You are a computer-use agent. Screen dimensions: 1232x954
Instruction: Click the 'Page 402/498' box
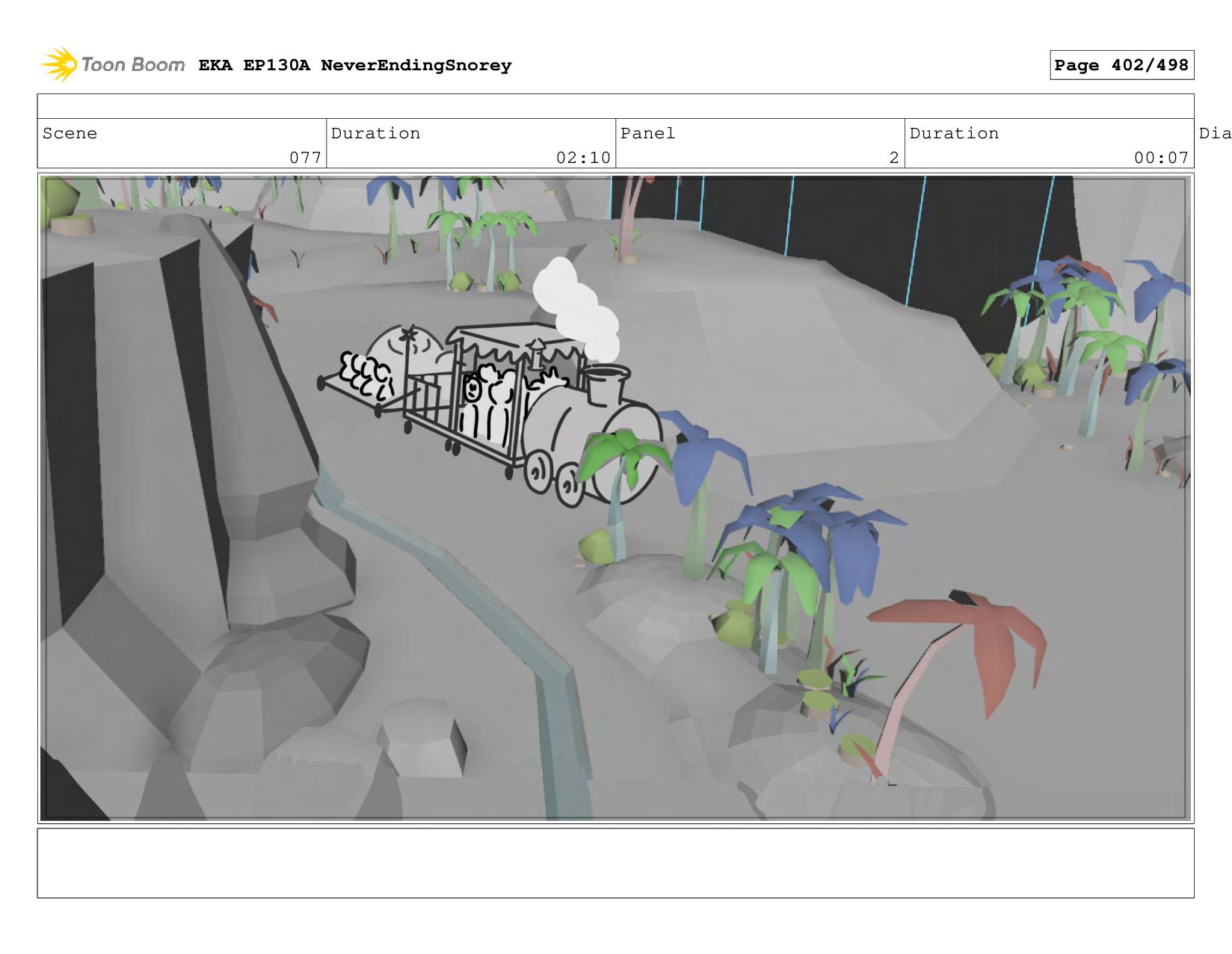pyautogui.click(x=1121, y=65)
